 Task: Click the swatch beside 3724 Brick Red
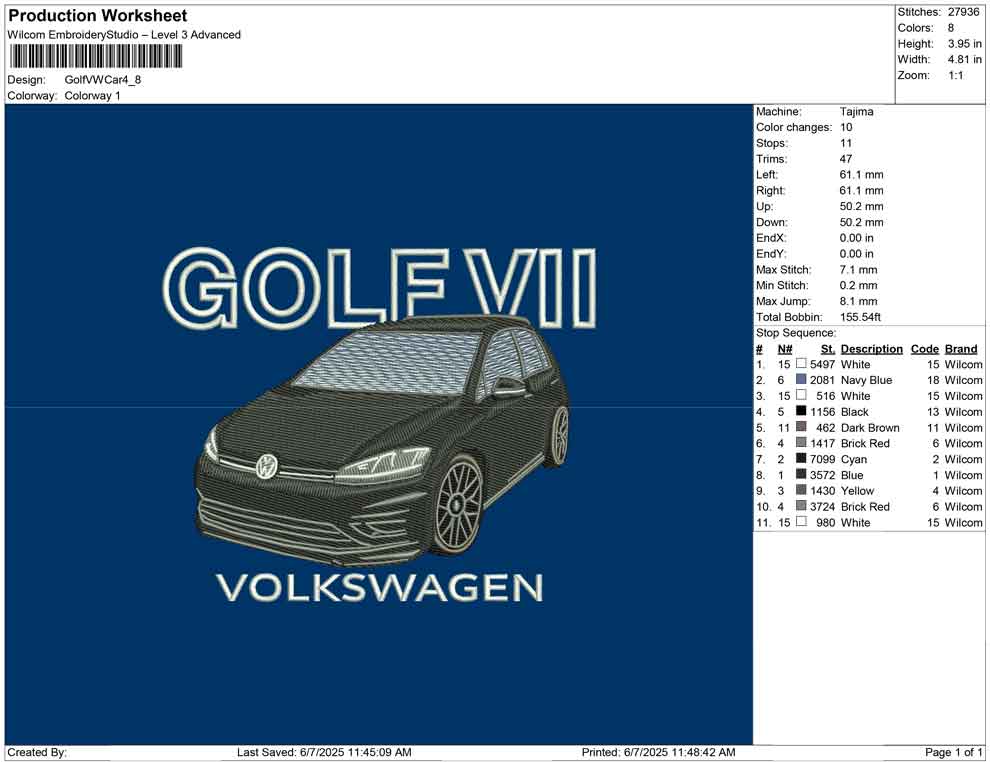[801, 506]
